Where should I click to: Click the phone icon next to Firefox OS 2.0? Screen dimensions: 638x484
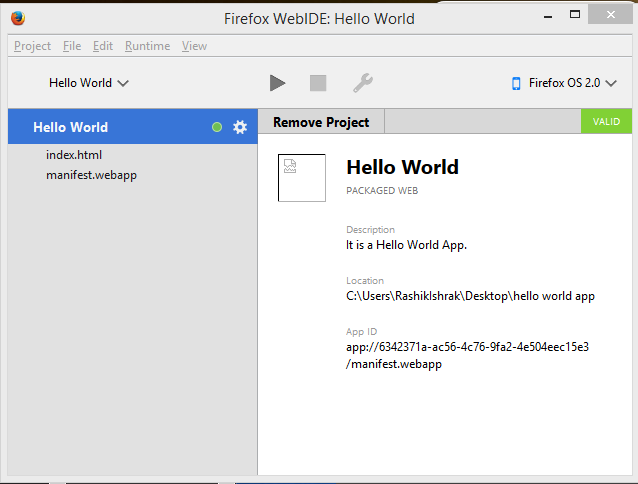pyautogui.click(x=516, y=83)
